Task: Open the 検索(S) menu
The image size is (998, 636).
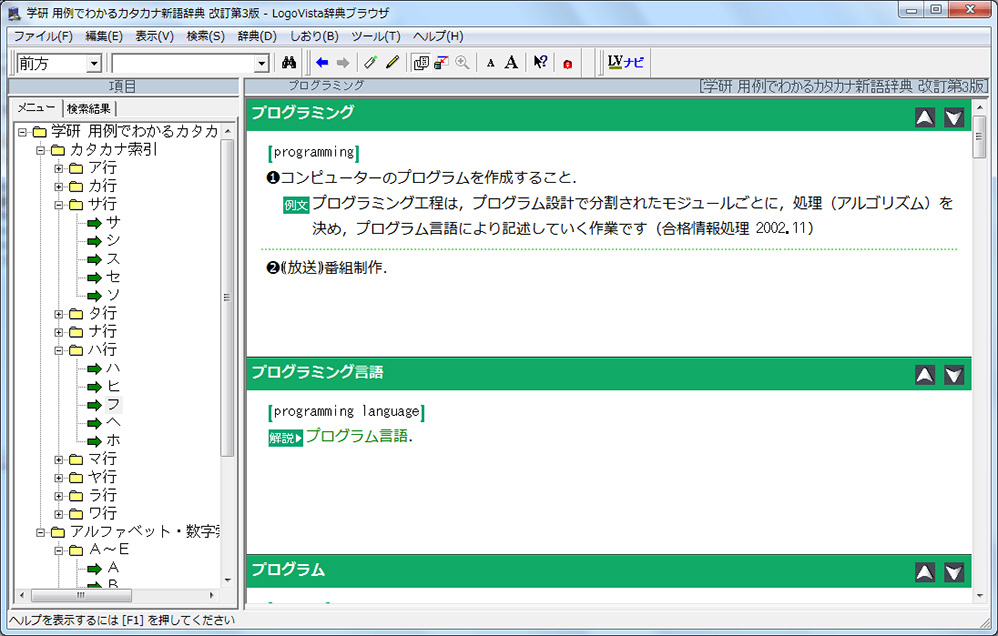Action: [205, 36]
